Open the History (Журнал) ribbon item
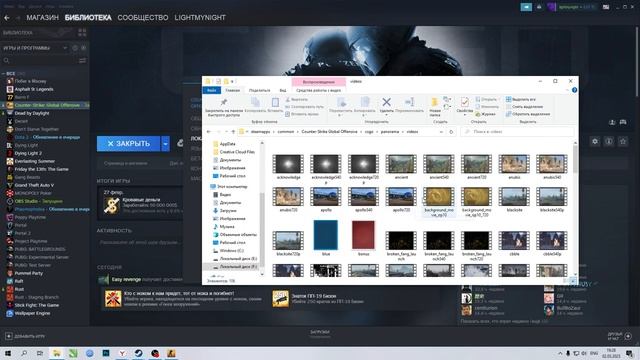Viewport: 640px width, 360px height. (486, 114)
